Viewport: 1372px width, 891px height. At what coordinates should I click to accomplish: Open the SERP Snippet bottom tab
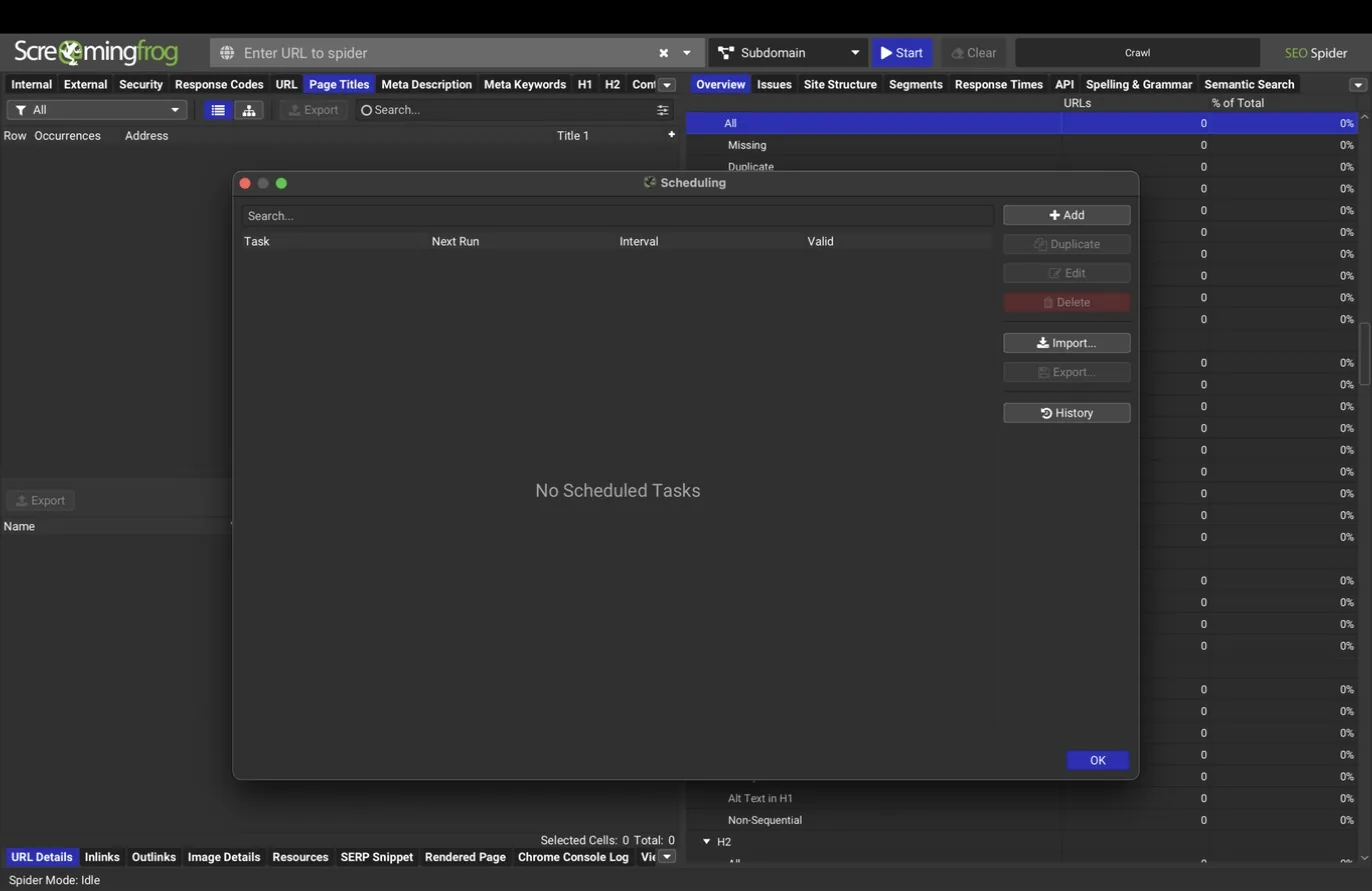pyautogui.click(x=377, y=857)
